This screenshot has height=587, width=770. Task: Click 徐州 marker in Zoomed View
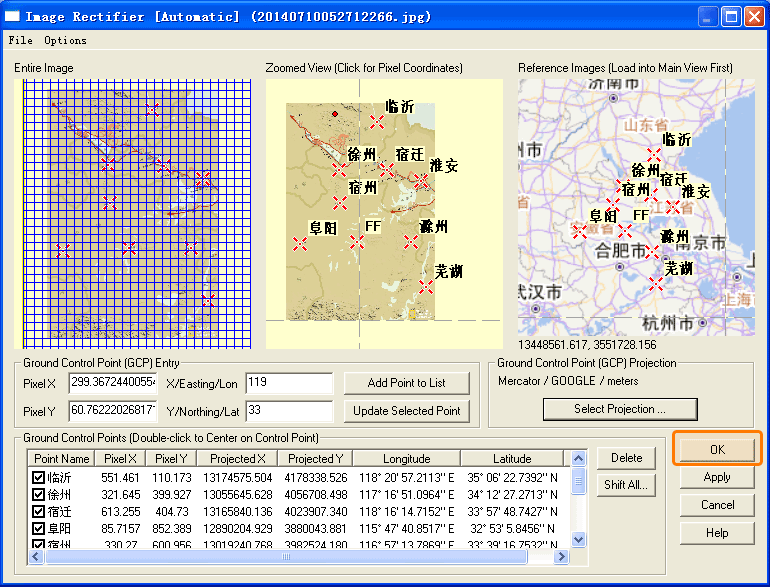[339, 170]
